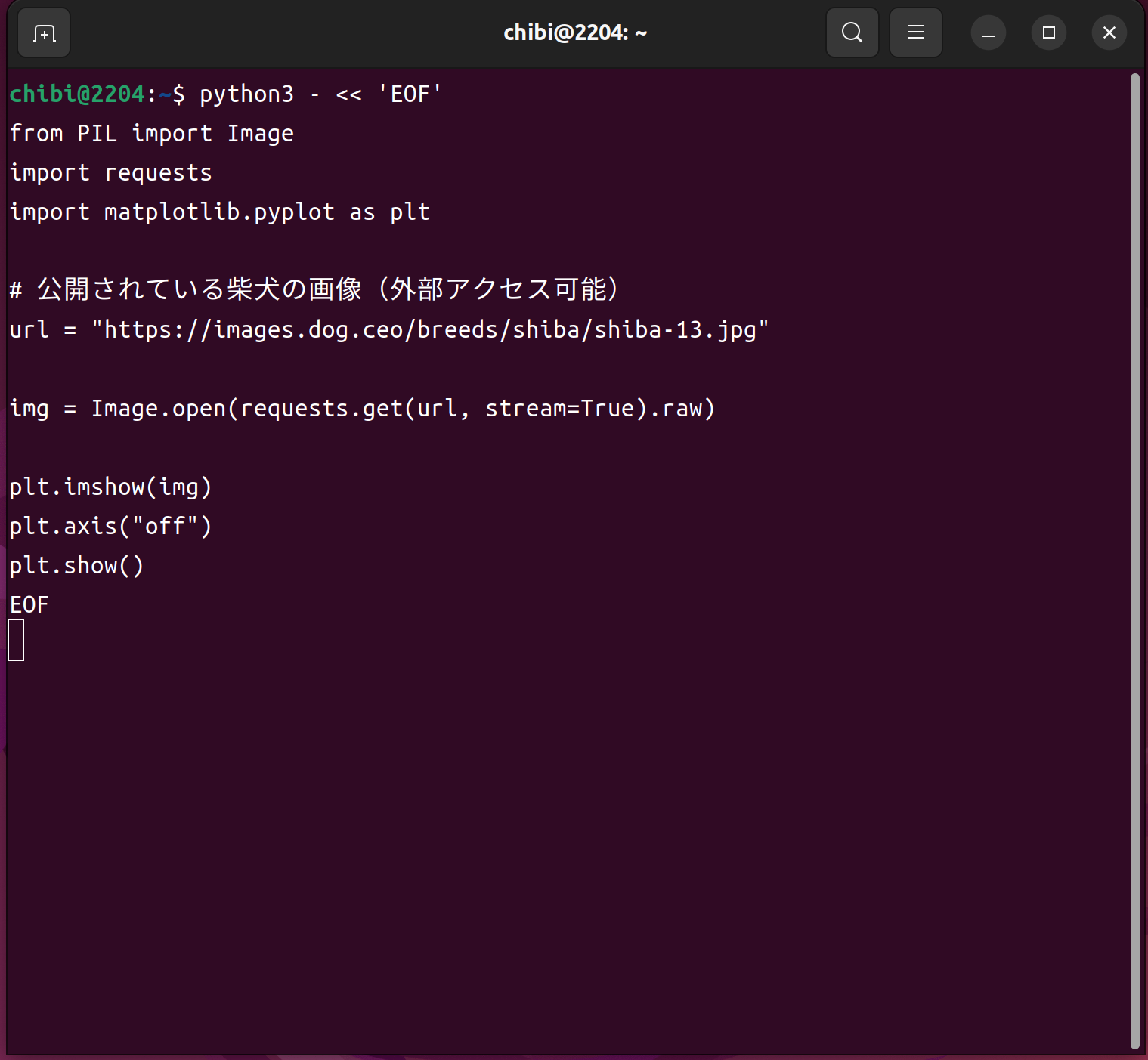Click the matplotlib.pyplot import line

[x=219, y=212]
